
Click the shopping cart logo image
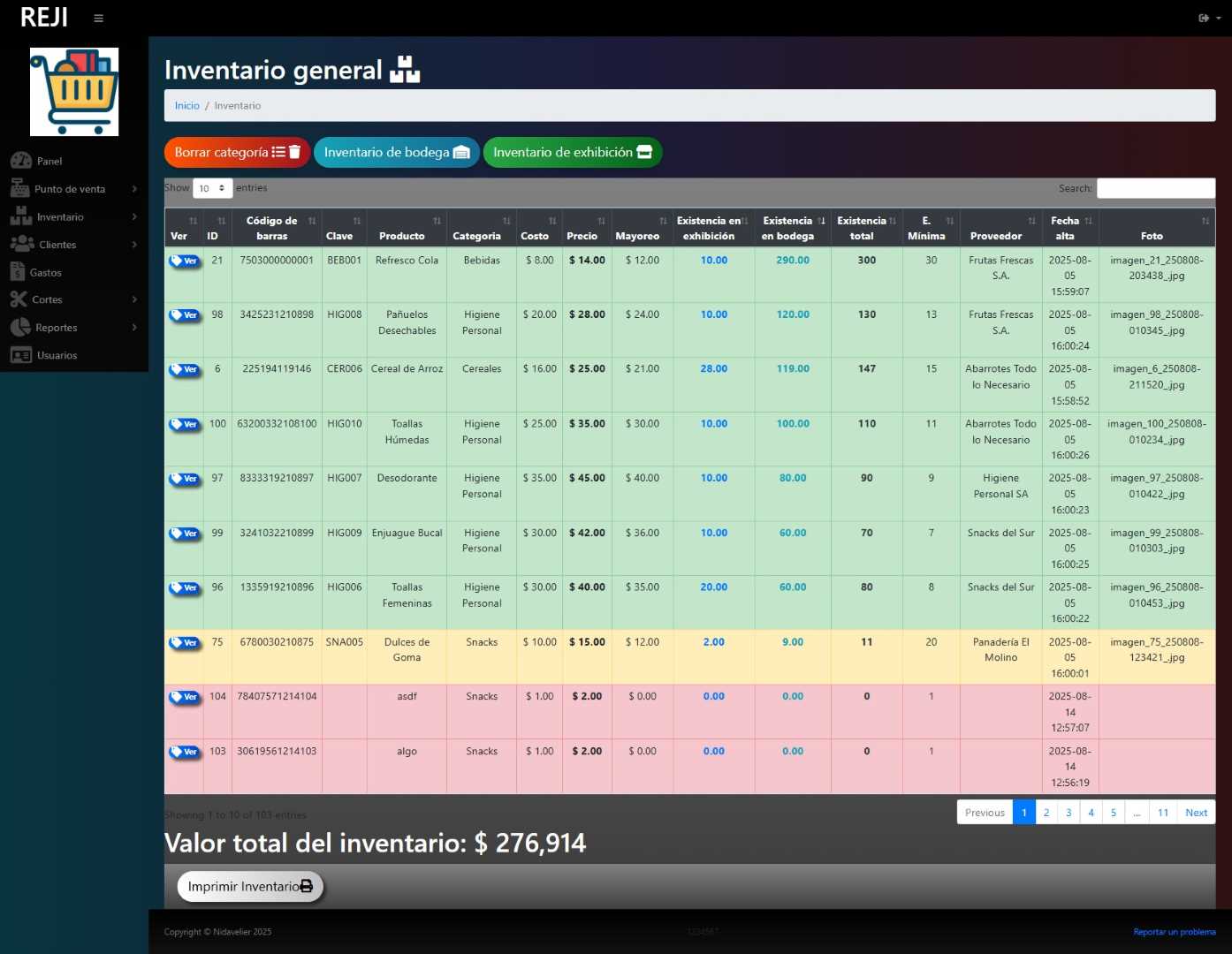tap(74, 92)
